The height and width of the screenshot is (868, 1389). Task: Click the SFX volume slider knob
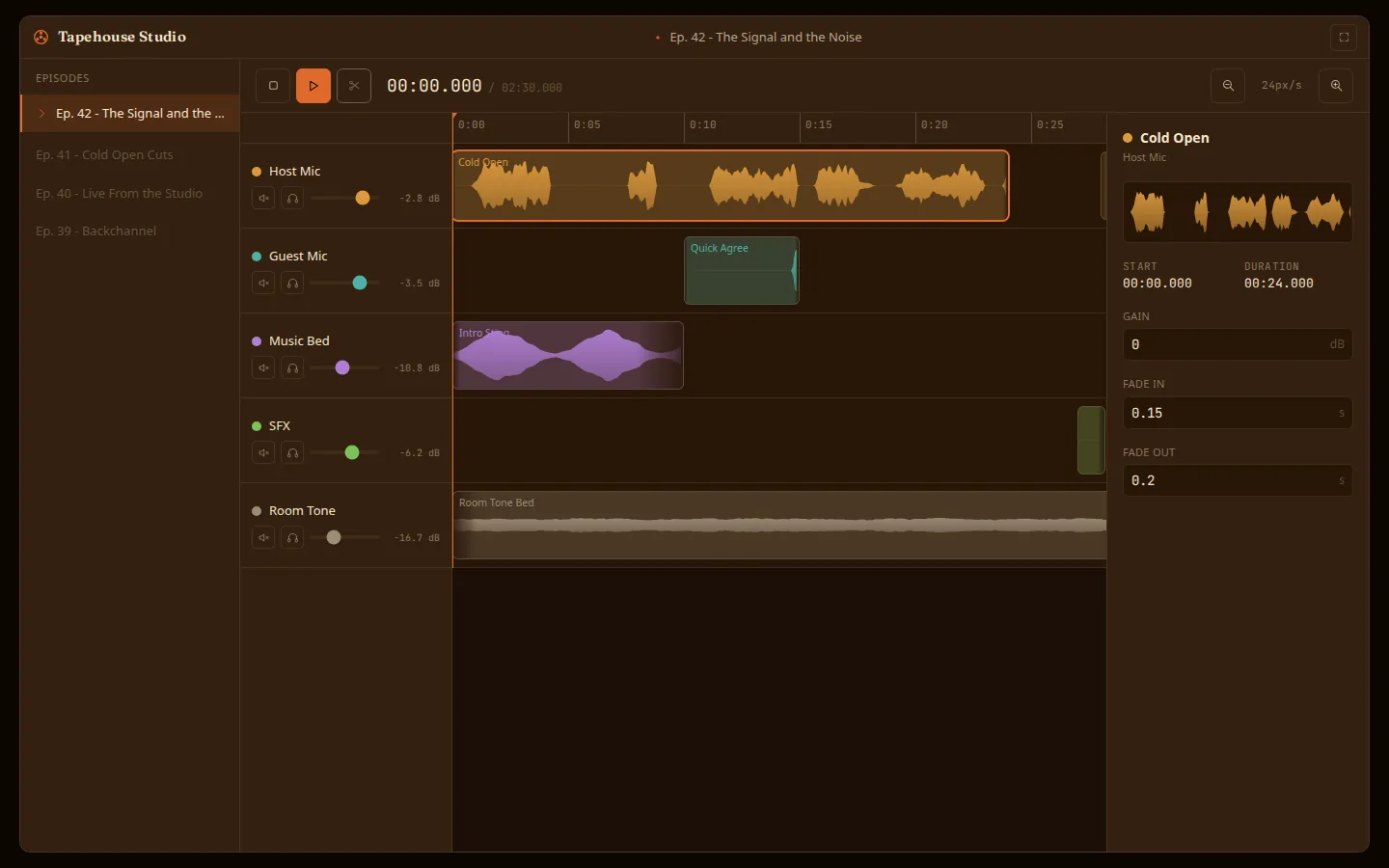pyautogui.click(x=352, y=452)
